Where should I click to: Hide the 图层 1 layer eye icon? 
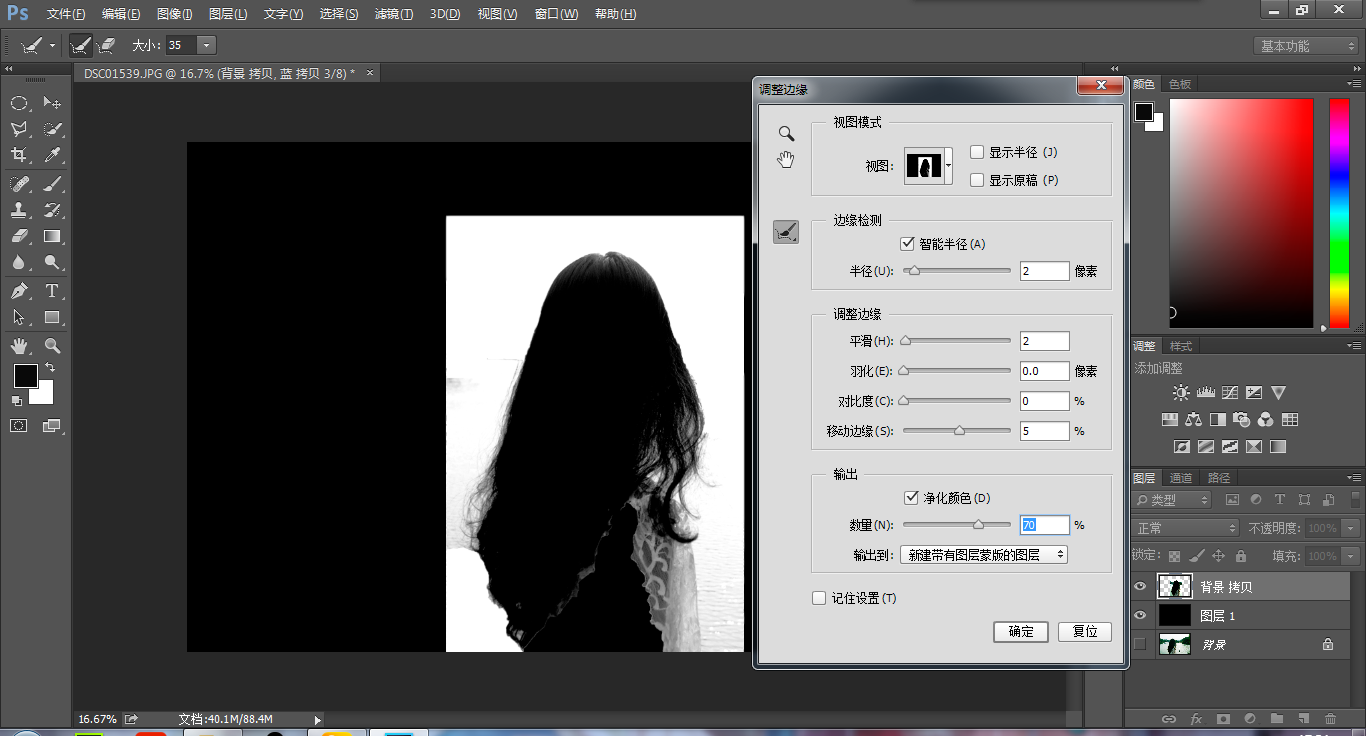click(1140, 616)
